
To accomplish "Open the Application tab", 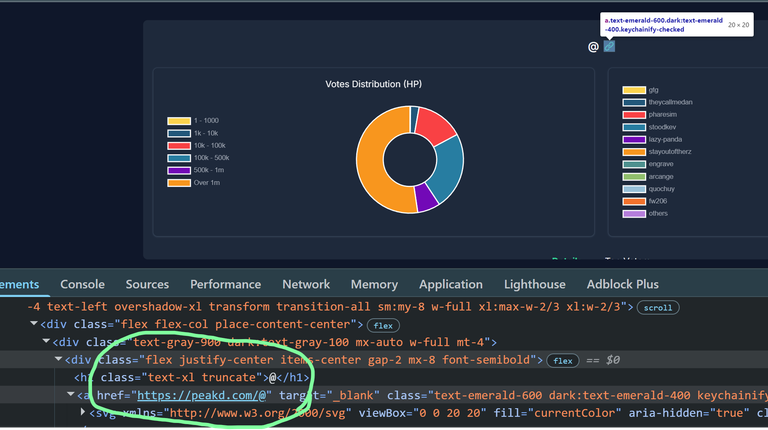I will click(x=451, y=284).
